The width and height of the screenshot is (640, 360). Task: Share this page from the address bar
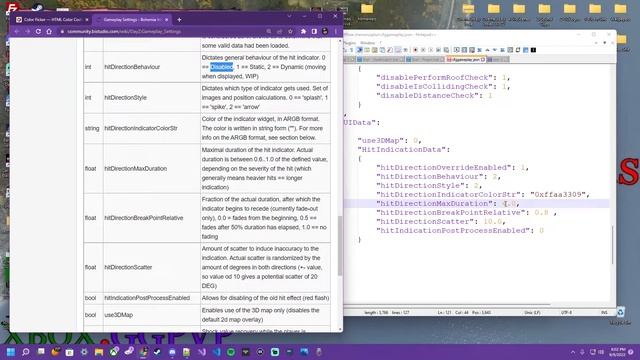coord(280,31)
